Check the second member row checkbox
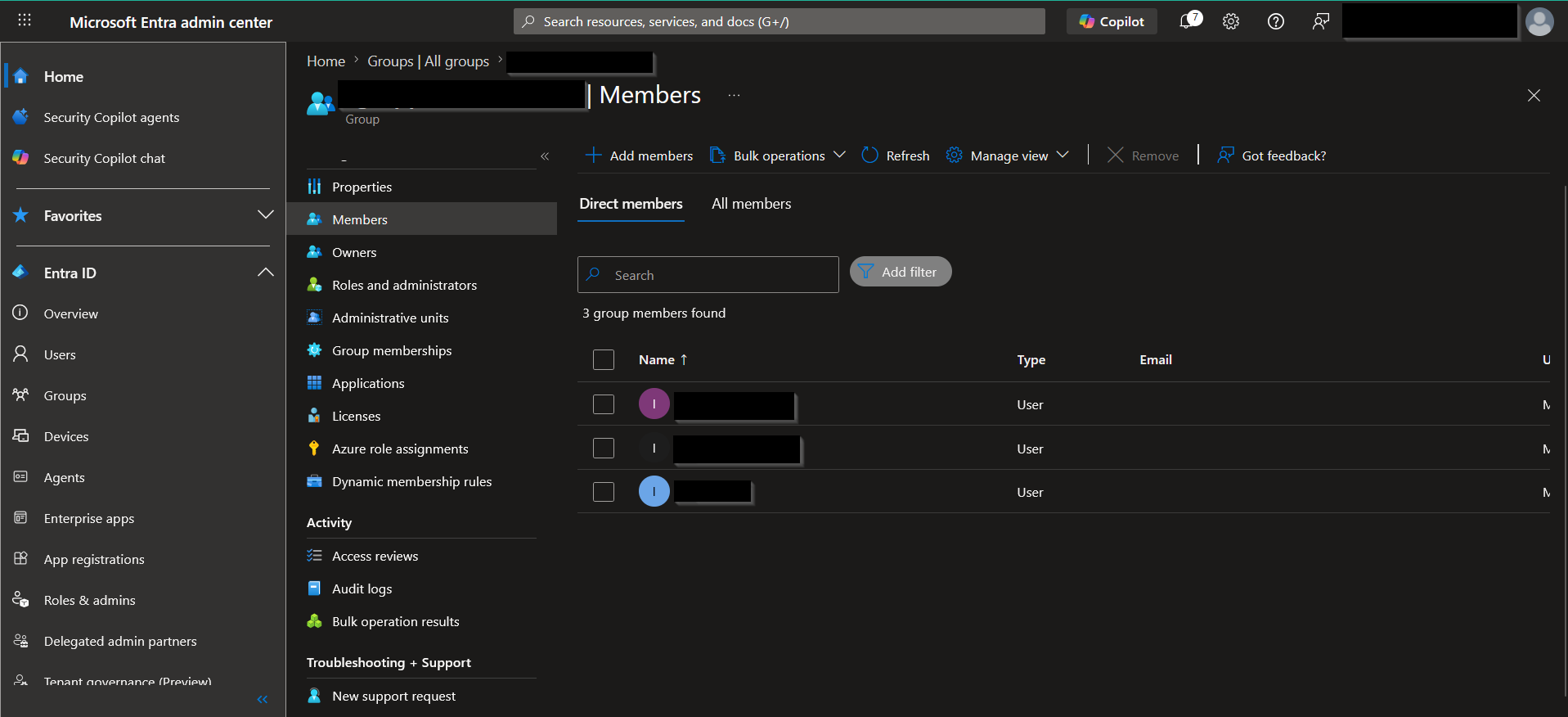The image size is (1568, 717). [x=604, y=449]
